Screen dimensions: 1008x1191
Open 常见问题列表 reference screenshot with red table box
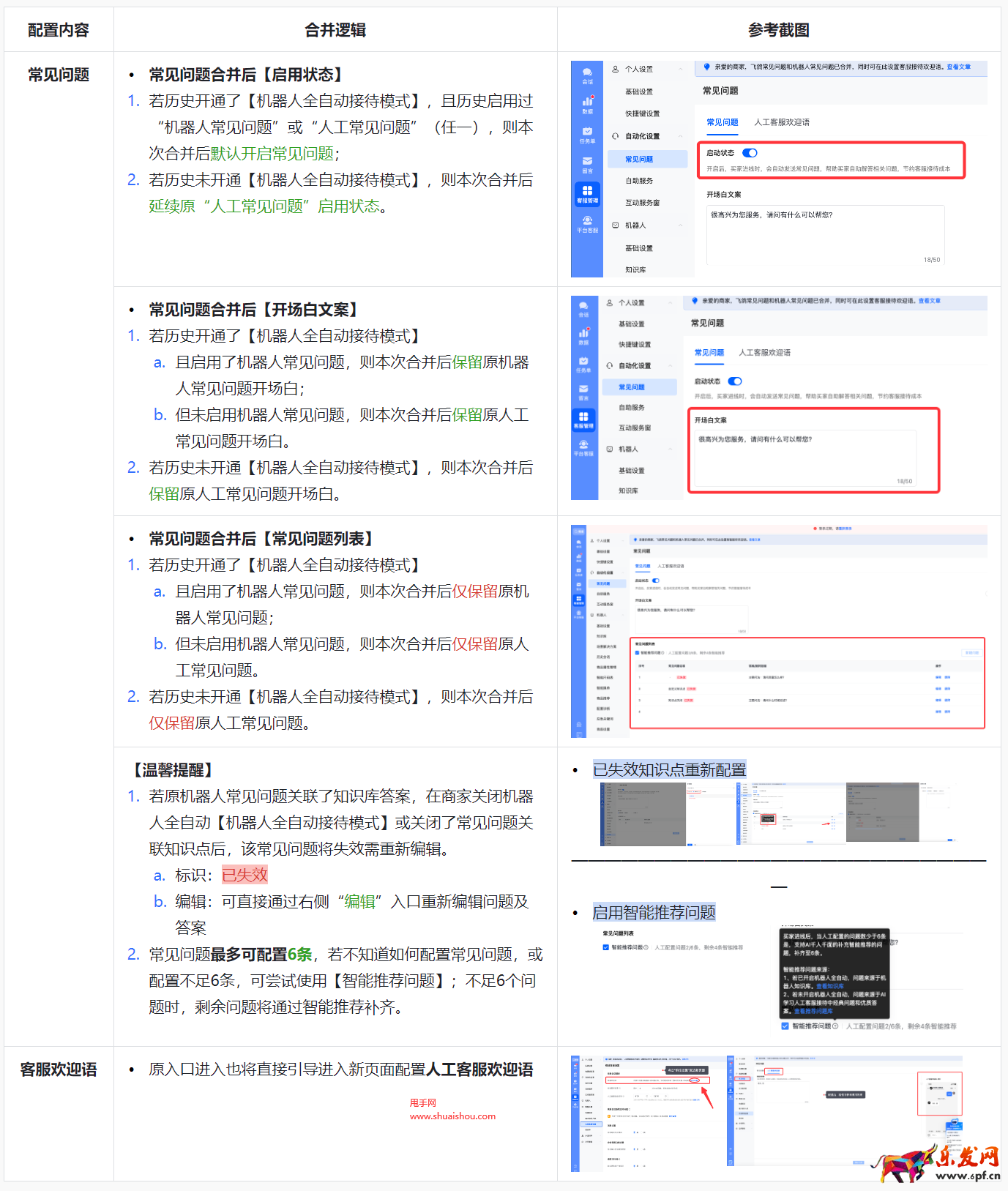pos(779,631)
